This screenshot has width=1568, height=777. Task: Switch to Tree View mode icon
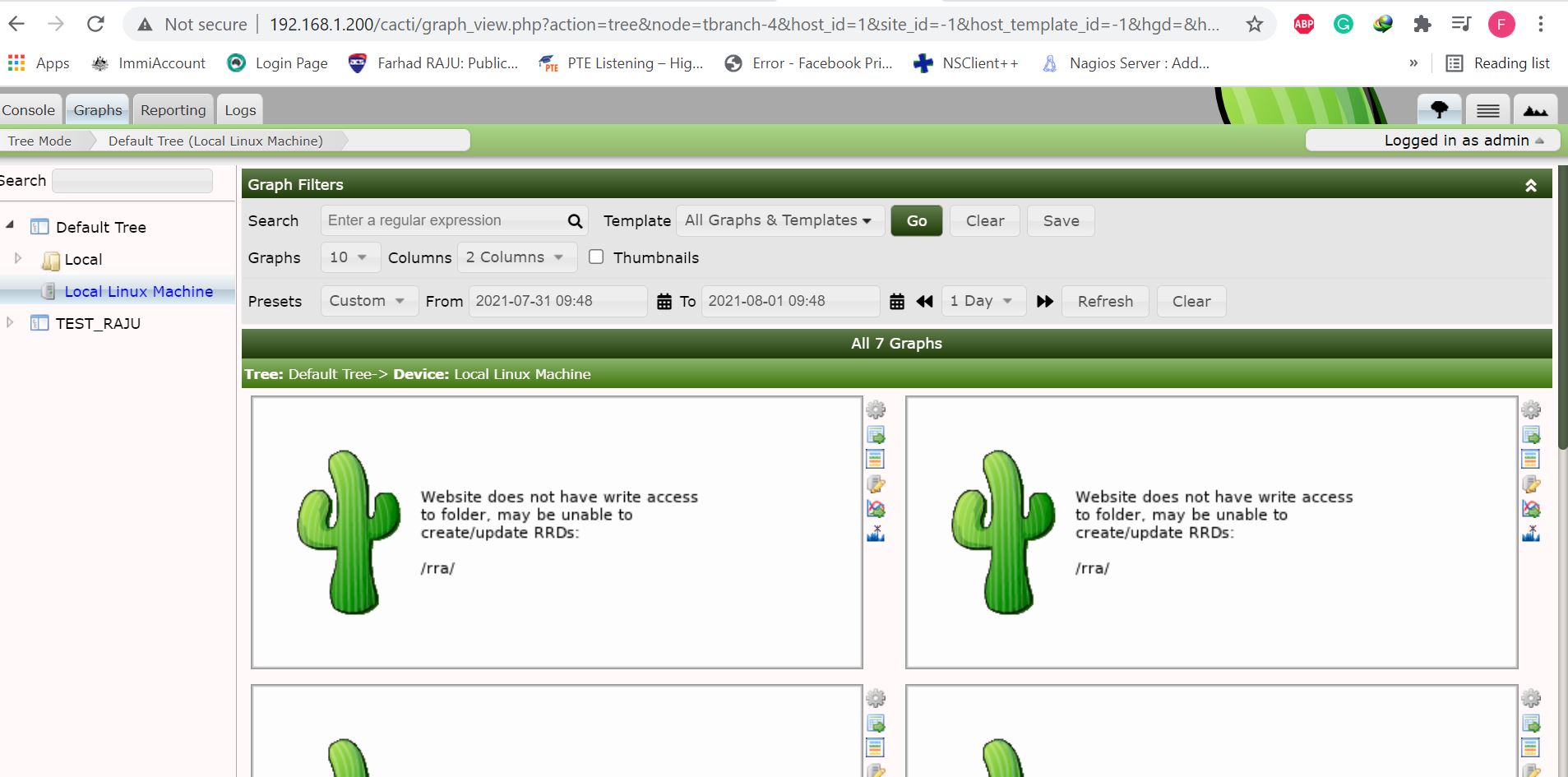(1440, 109)
